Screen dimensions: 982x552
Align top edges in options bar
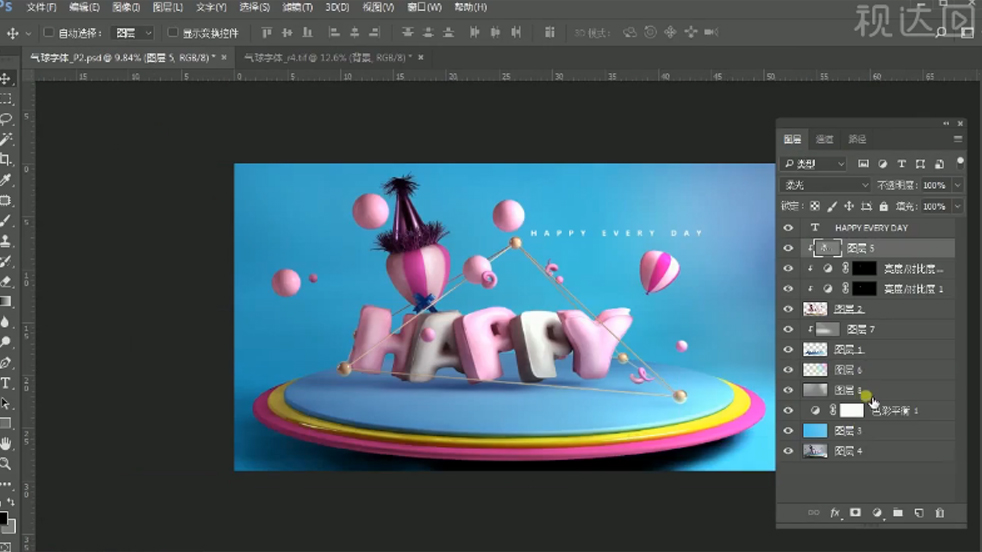[x=267, y=32]
